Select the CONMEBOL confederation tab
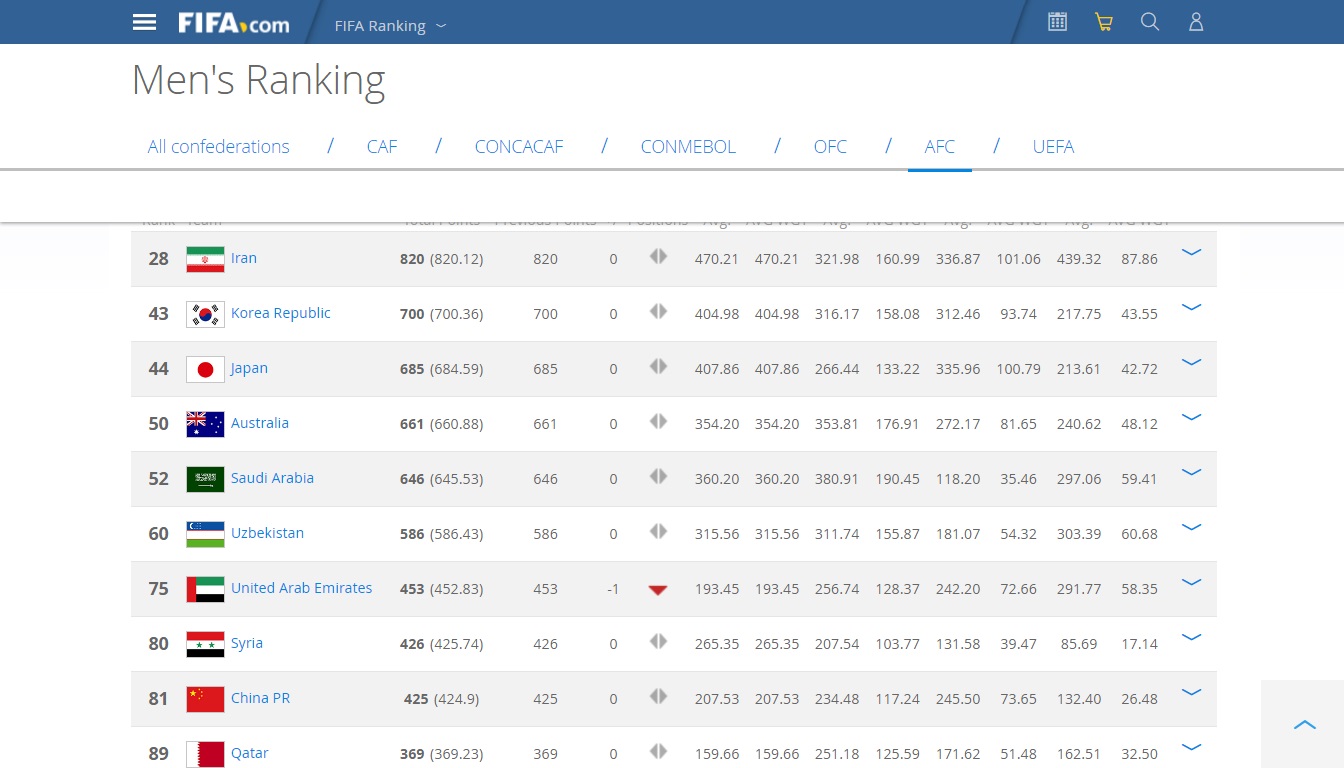Screen dimensions: 1344x768 [688, 147]
